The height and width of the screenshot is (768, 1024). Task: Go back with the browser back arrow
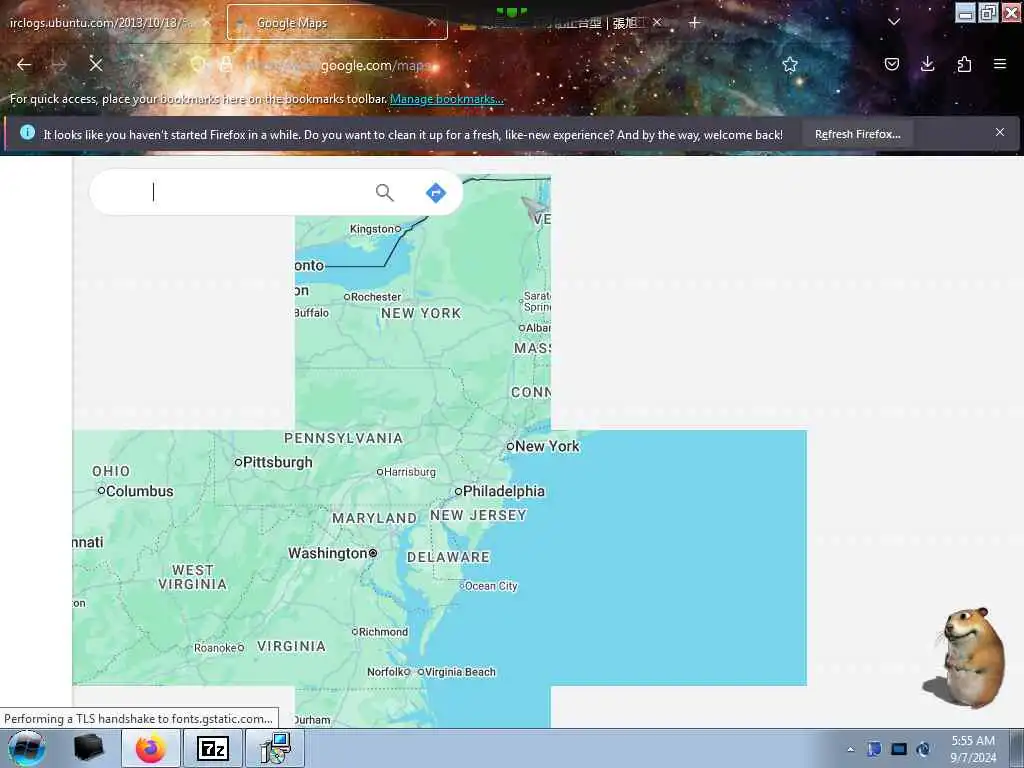24,65
